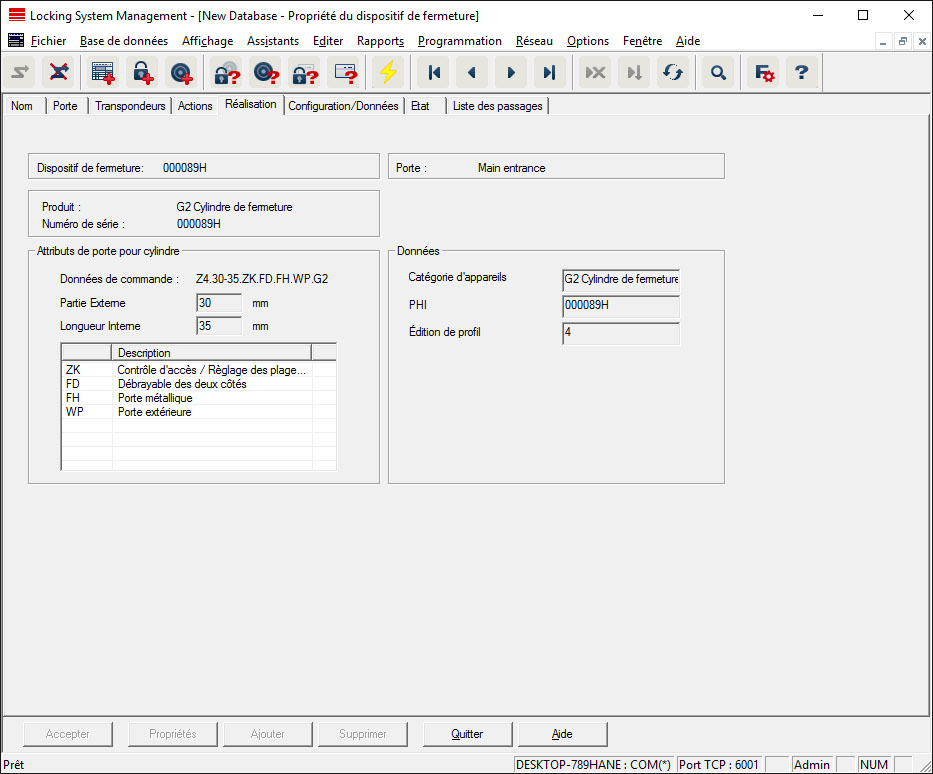Click the refresh arrows toolbar icon

[672, 73]
